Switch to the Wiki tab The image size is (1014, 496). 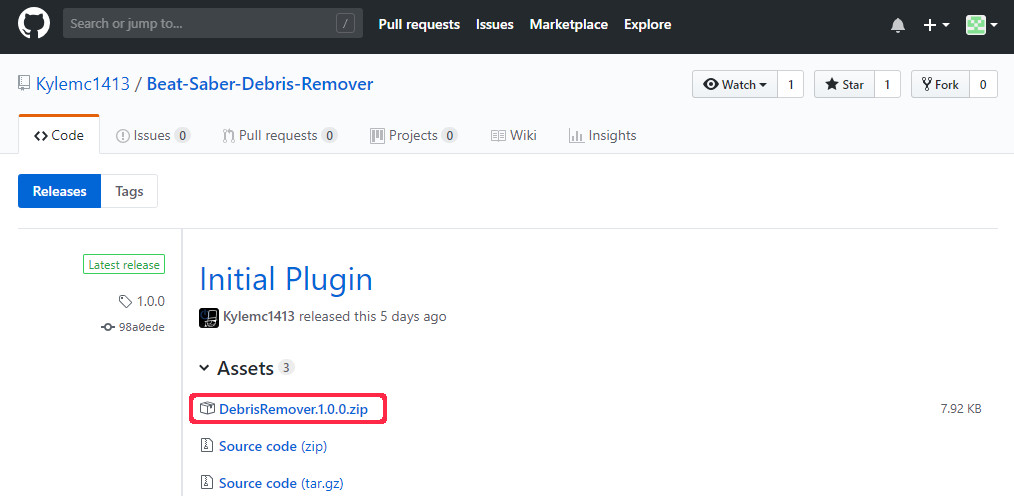coord(514,135)
